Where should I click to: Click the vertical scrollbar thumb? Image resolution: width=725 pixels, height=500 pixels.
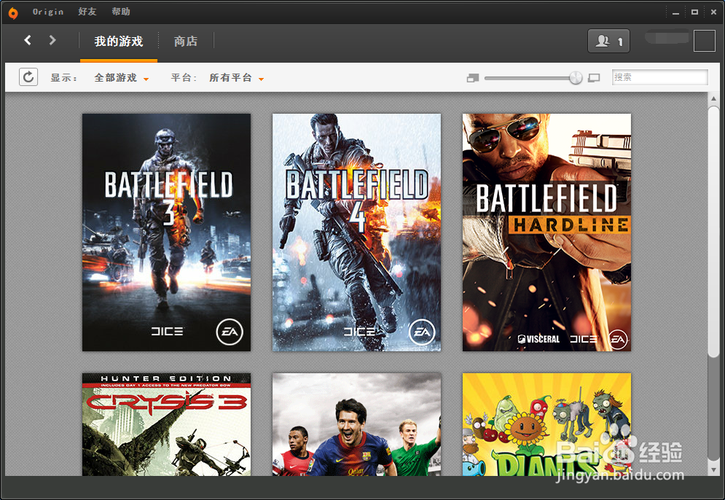[713, 232]
